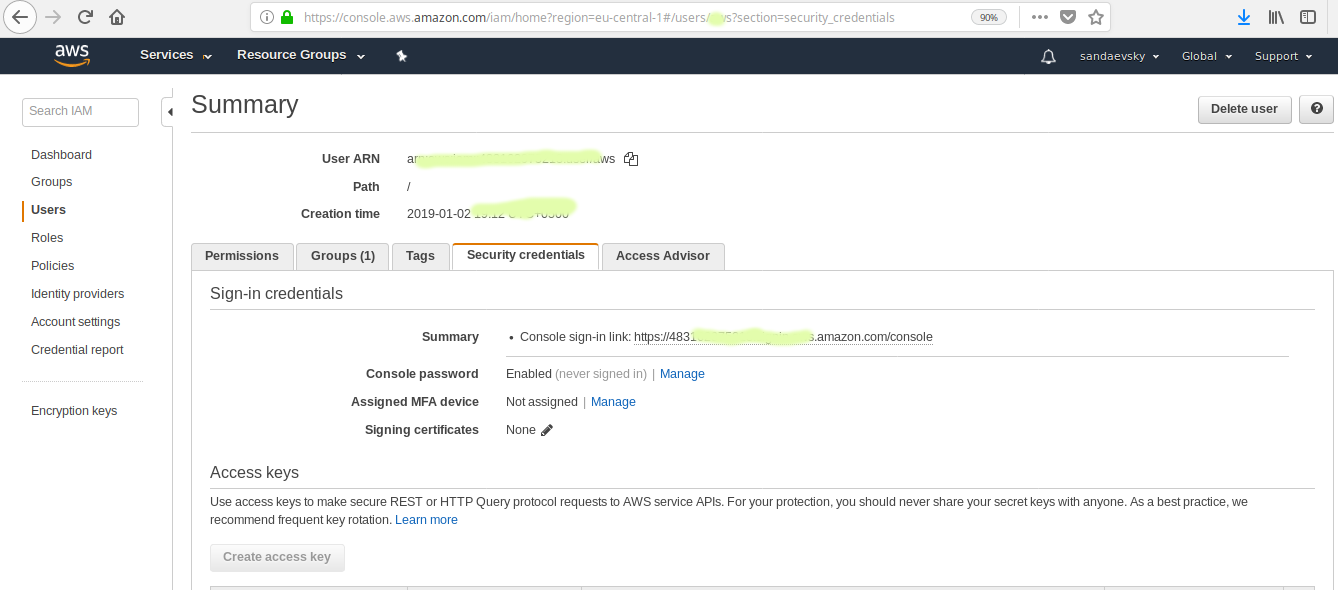
Task: Expand the Resource Groups dropdown
Action: pos(301,55)
